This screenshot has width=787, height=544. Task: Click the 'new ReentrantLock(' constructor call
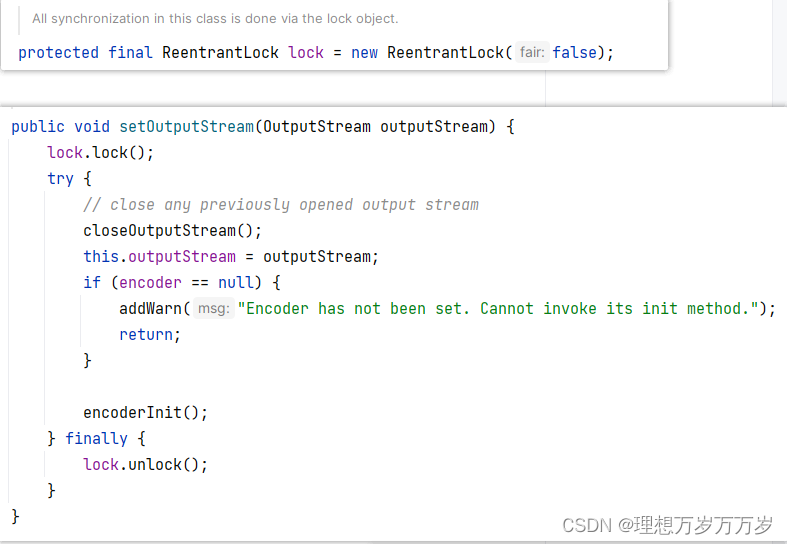click(431, 52)
